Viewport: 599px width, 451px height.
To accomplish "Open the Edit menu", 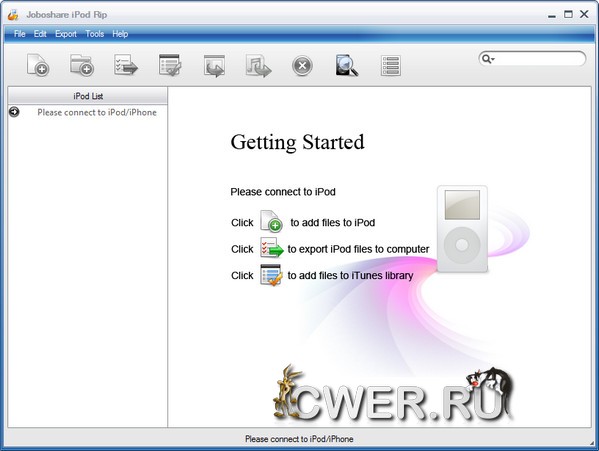I will (x=40, y=34).
